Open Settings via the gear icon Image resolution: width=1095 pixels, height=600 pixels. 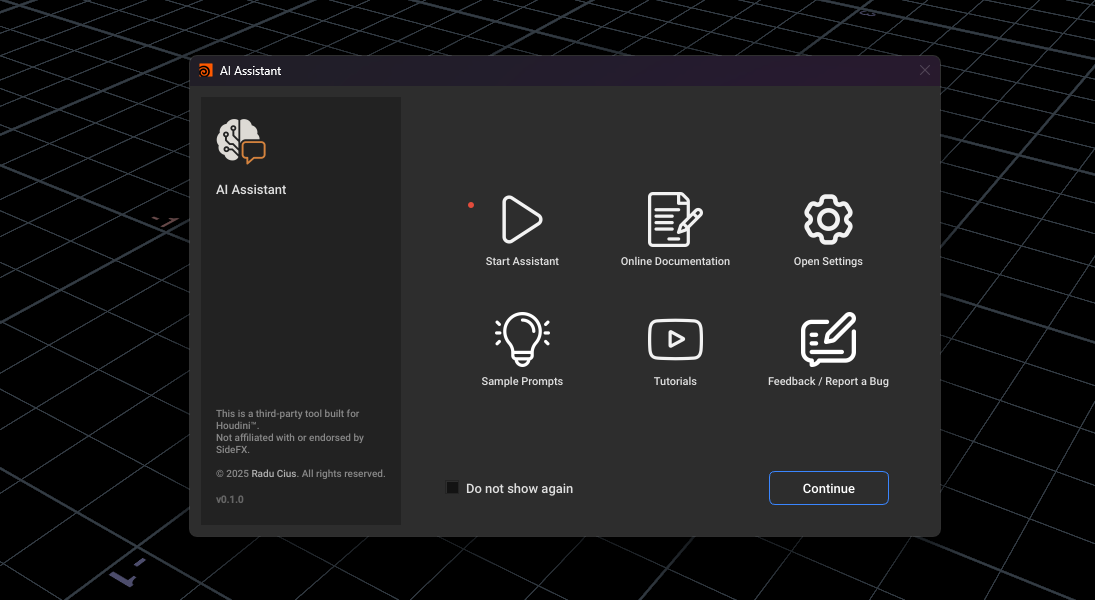coord(828,219)
